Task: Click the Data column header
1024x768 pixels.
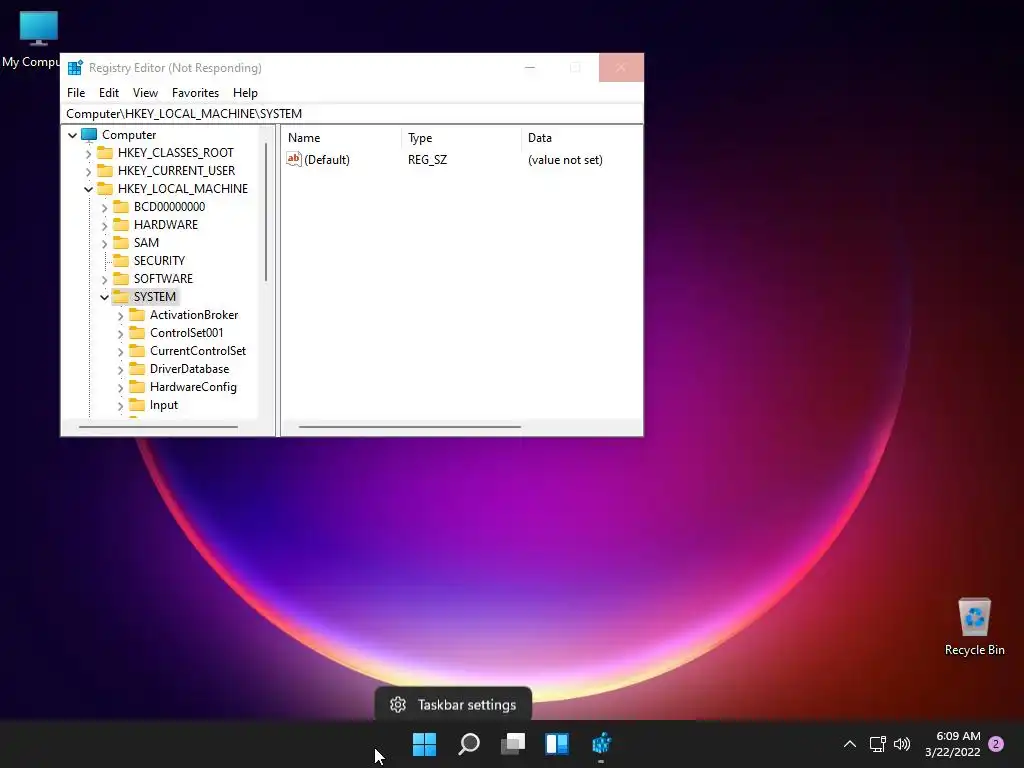Action: coord(581,138)
